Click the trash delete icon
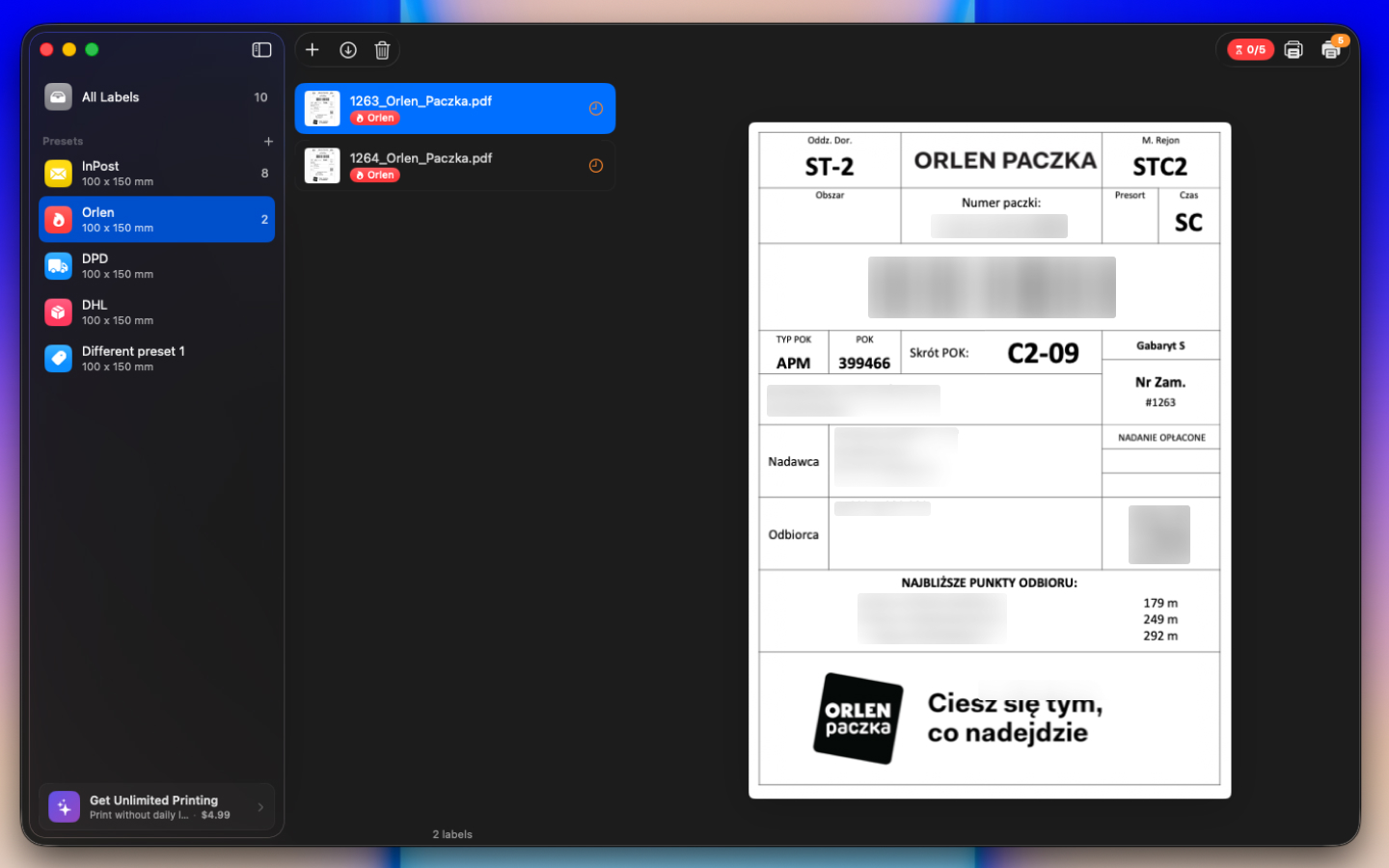 pyautogui.click(x=382, y=50)
